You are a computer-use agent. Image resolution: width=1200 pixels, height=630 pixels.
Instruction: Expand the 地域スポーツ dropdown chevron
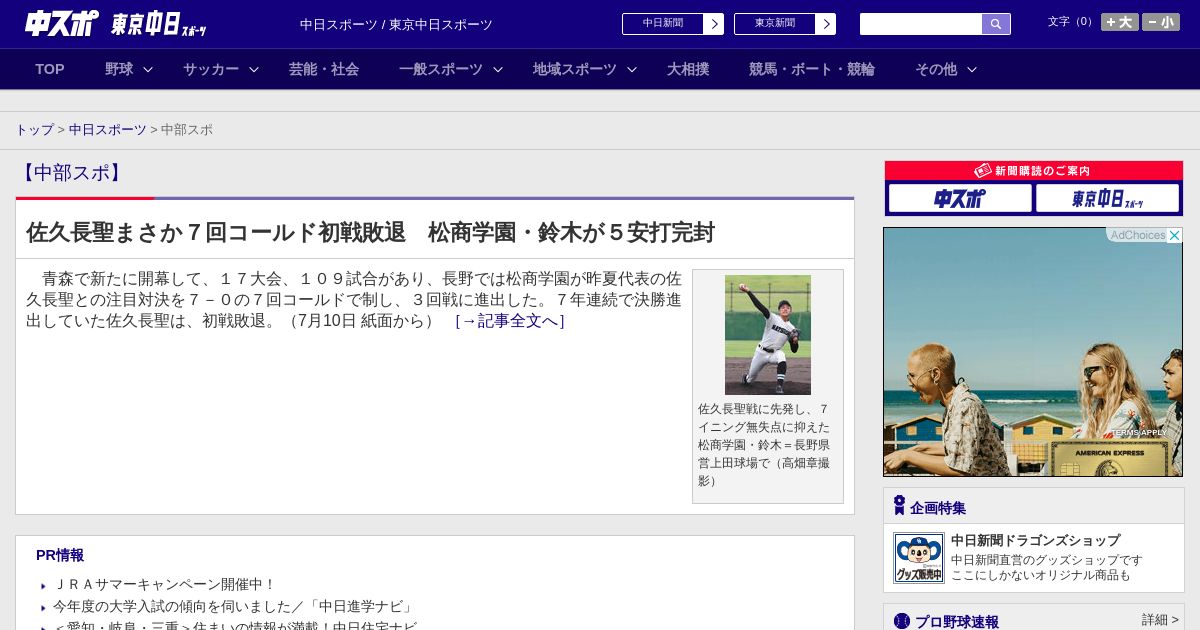click(632, 70)
